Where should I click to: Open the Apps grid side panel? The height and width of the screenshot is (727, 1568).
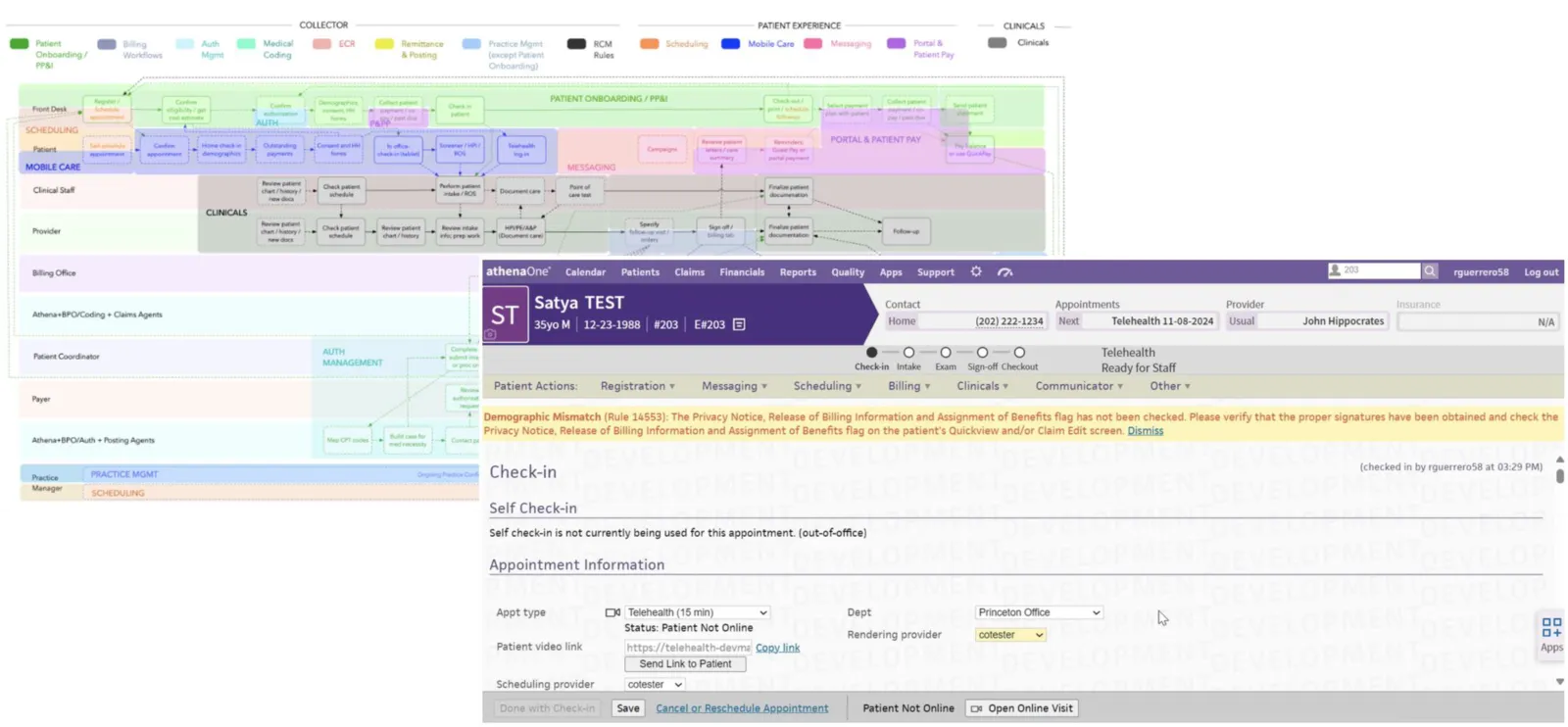coord(1551,633)
